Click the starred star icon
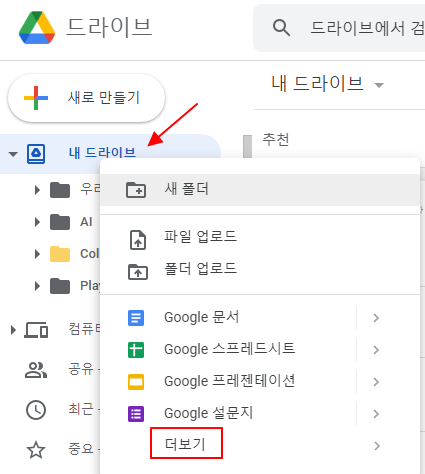425x474 pixels. tap(36, 450)
